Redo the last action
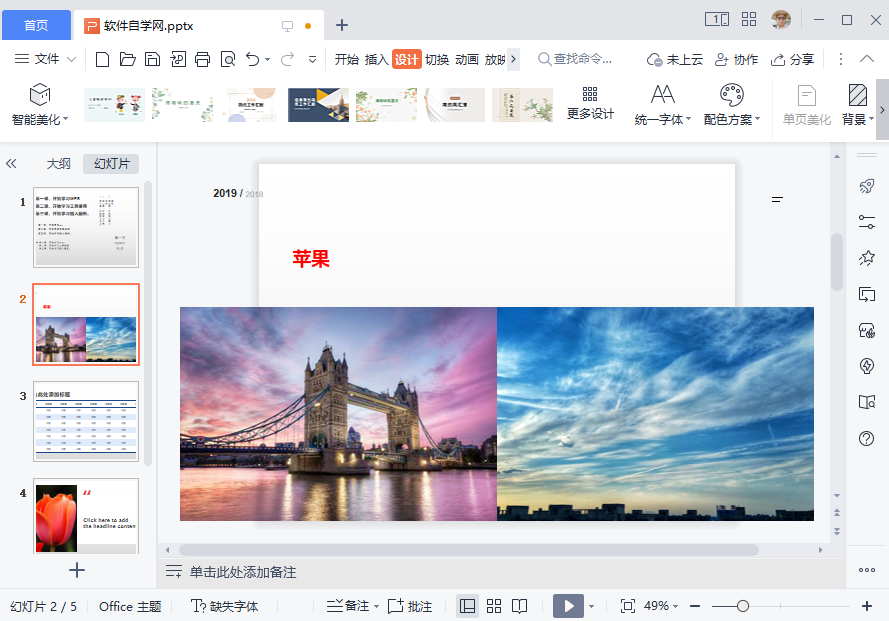The height and width of the screenshot is (621, 889). [288, 59]
